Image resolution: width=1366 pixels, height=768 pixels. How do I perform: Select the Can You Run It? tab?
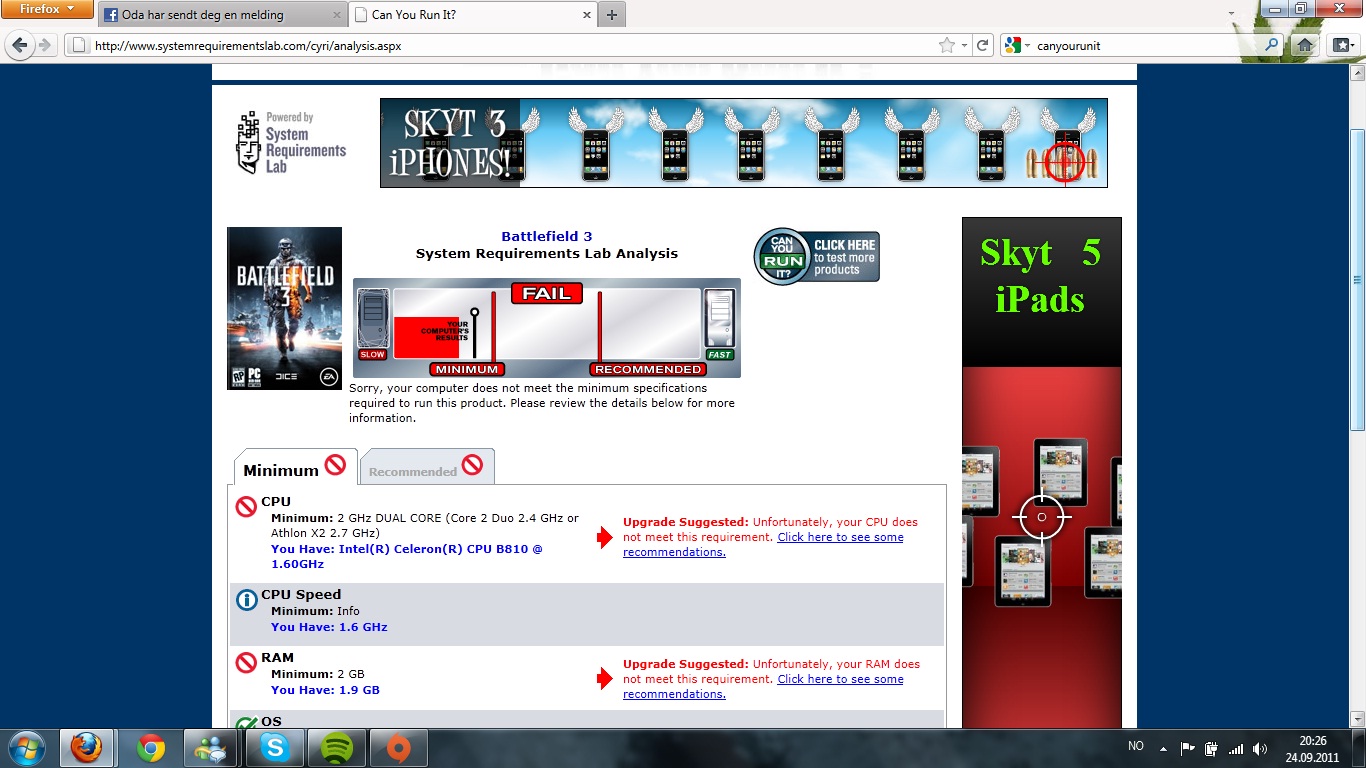[472, 15]
